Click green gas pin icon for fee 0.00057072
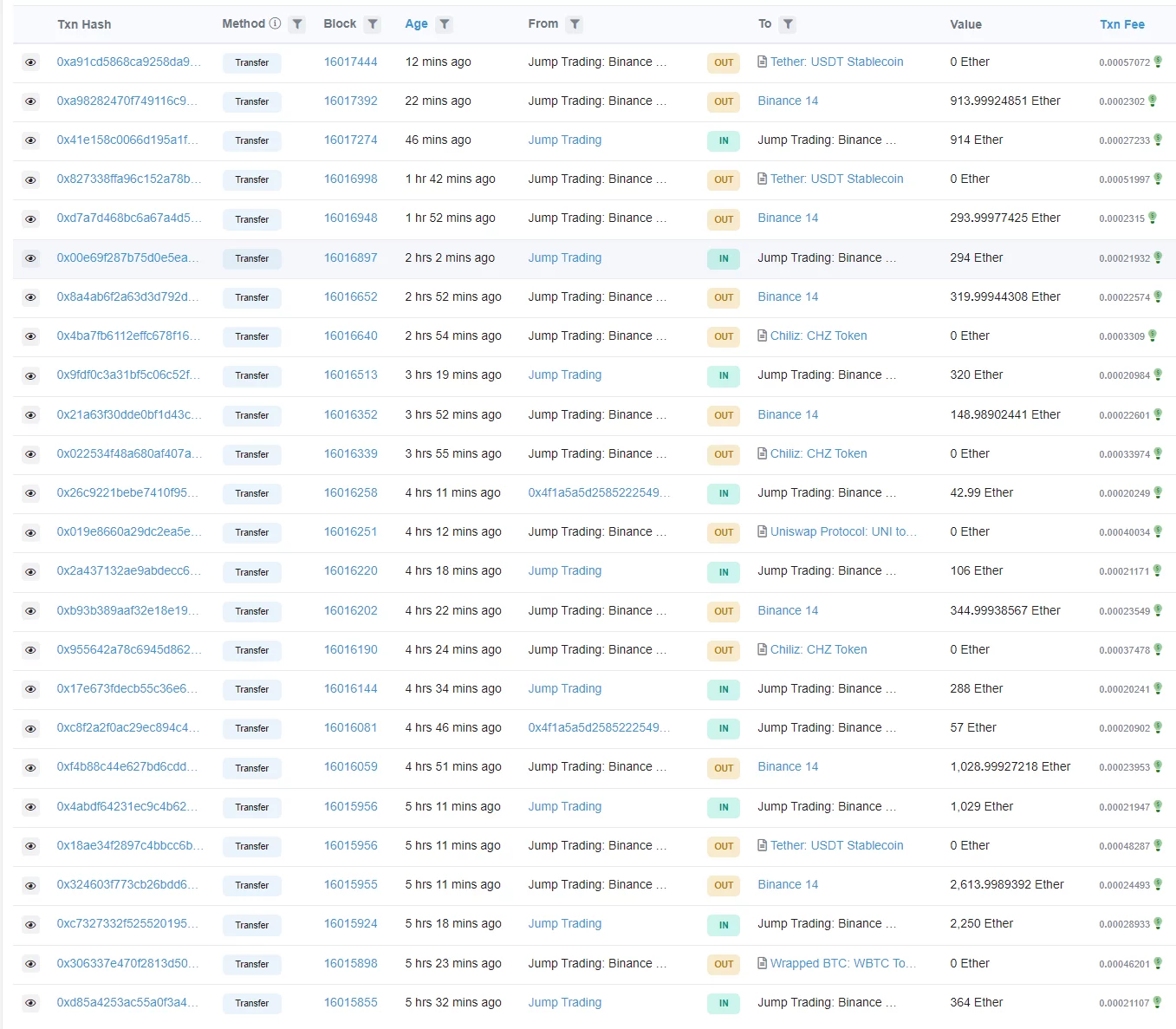Screen dimensions: 1176x1029 click(x=1158, y=62)
